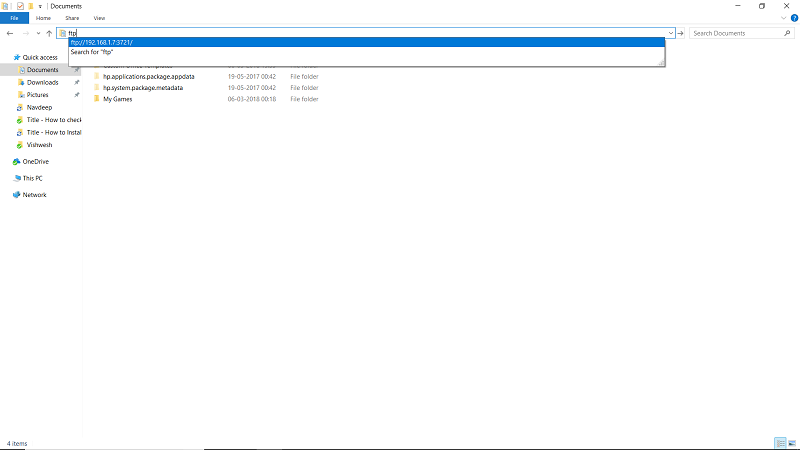Open the Help question mark icon
Screen dimensions: 800x450
[x=794, y=18]
